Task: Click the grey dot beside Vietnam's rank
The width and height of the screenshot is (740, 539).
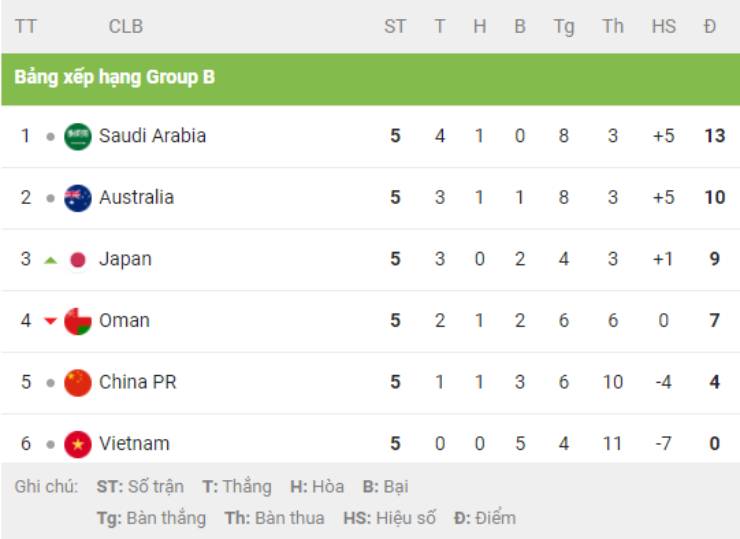Action: click(50, 445)
